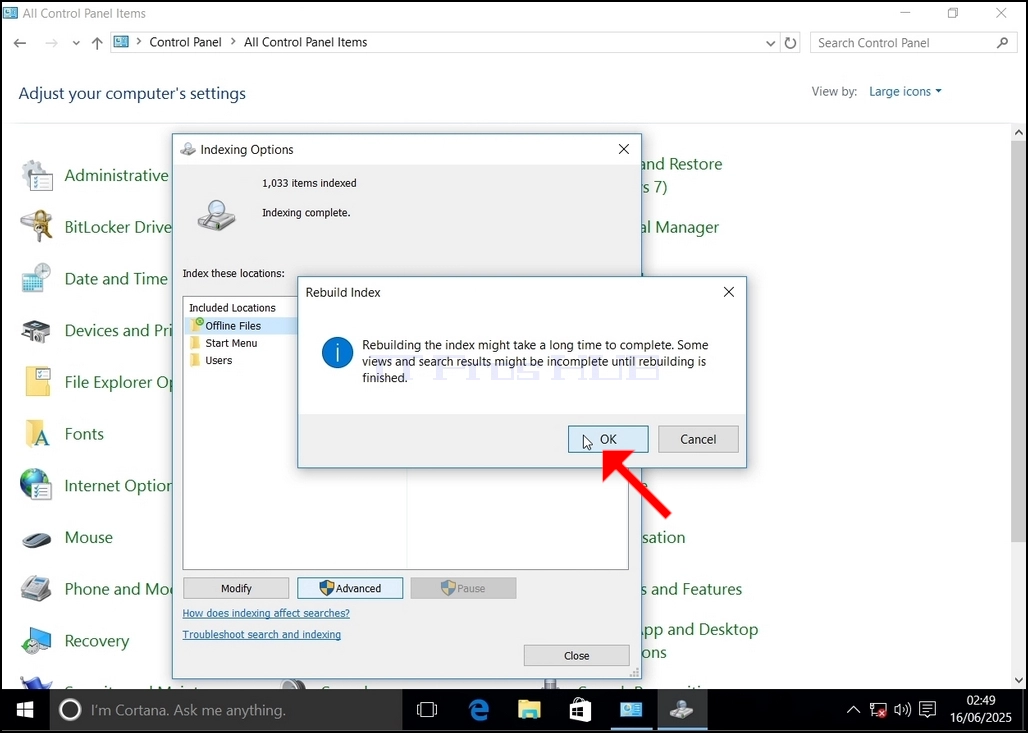Click the Fonts label text
The image size is (1028, 733).
[84, 433]
